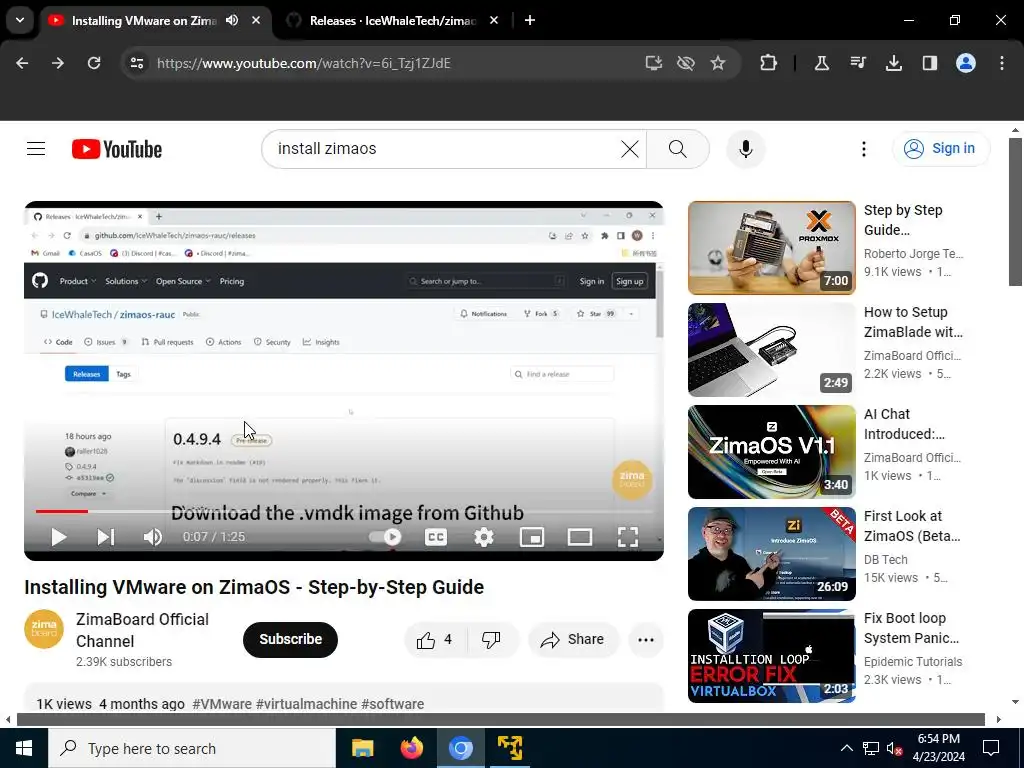Open Chrome Labs flask icon
Screen dimensions: 1024x768
822,63
